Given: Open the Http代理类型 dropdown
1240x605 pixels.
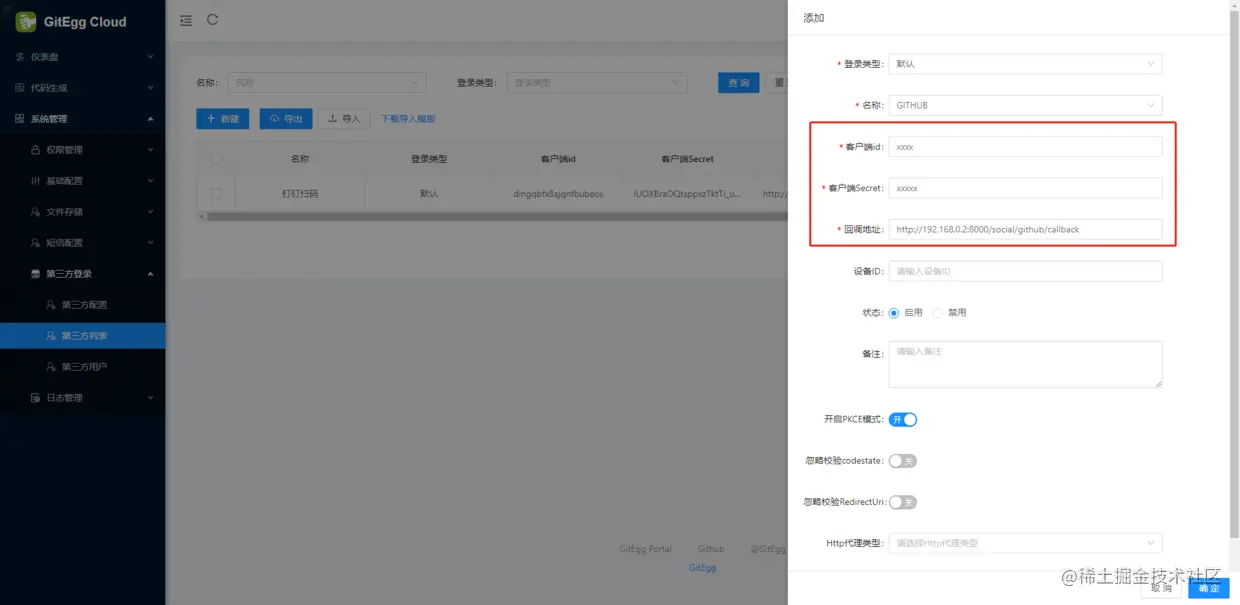Looking at the screenshot, I should point(1025,543).
